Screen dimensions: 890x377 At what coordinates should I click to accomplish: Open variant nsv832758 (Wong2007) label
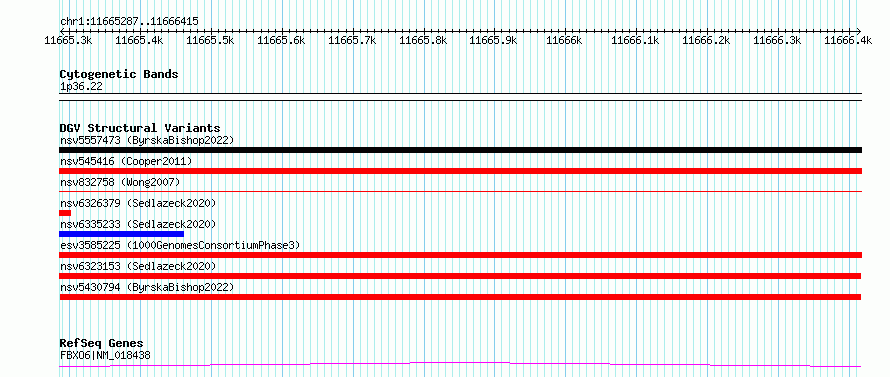(x=120, y=182)
